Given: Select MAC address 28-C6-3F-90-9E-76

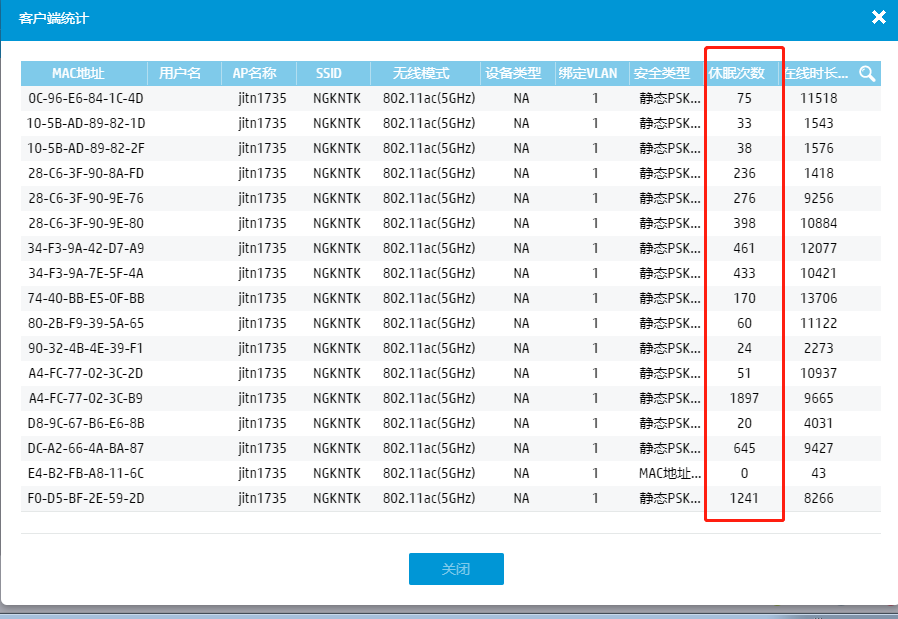Looking at the screenshot, I should click(86, 199).
